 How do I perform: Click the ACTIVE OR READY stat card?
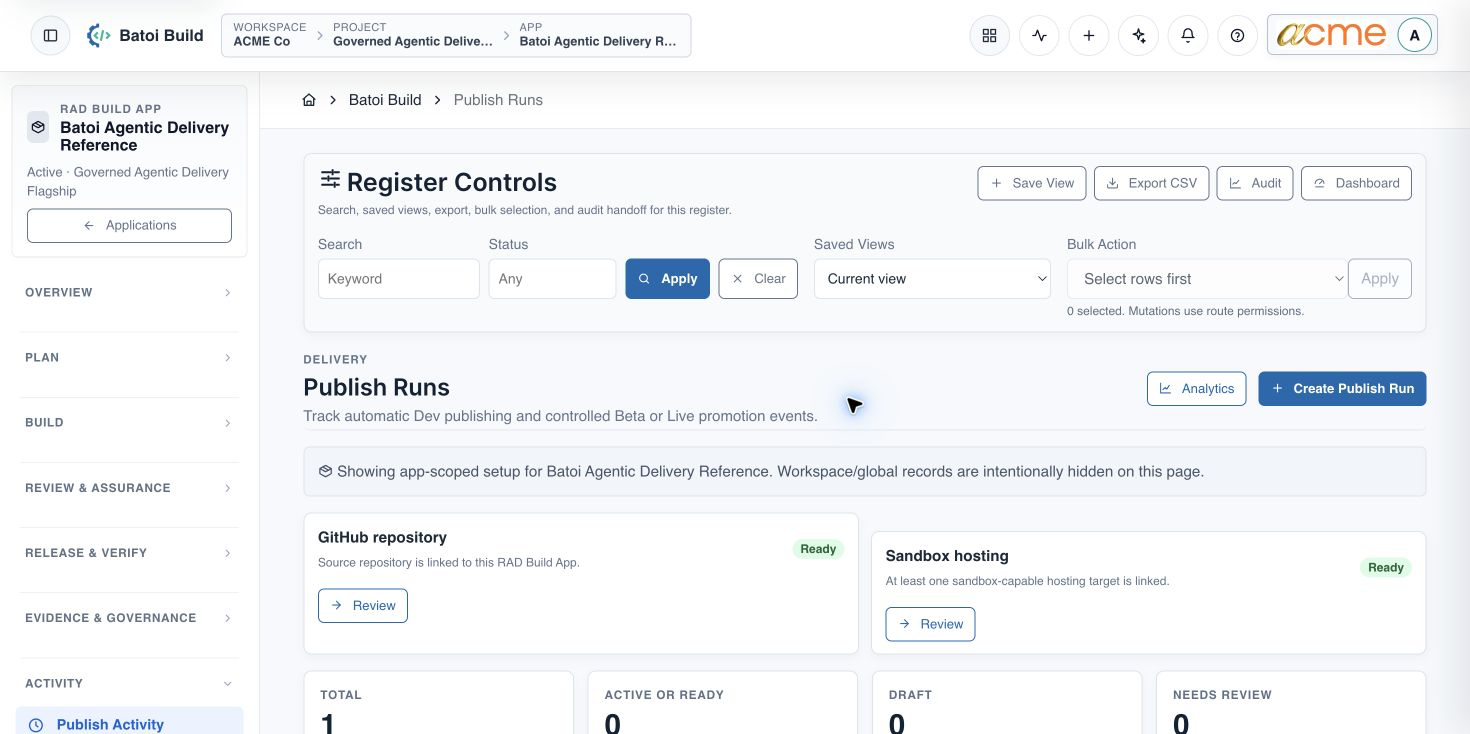722,703
